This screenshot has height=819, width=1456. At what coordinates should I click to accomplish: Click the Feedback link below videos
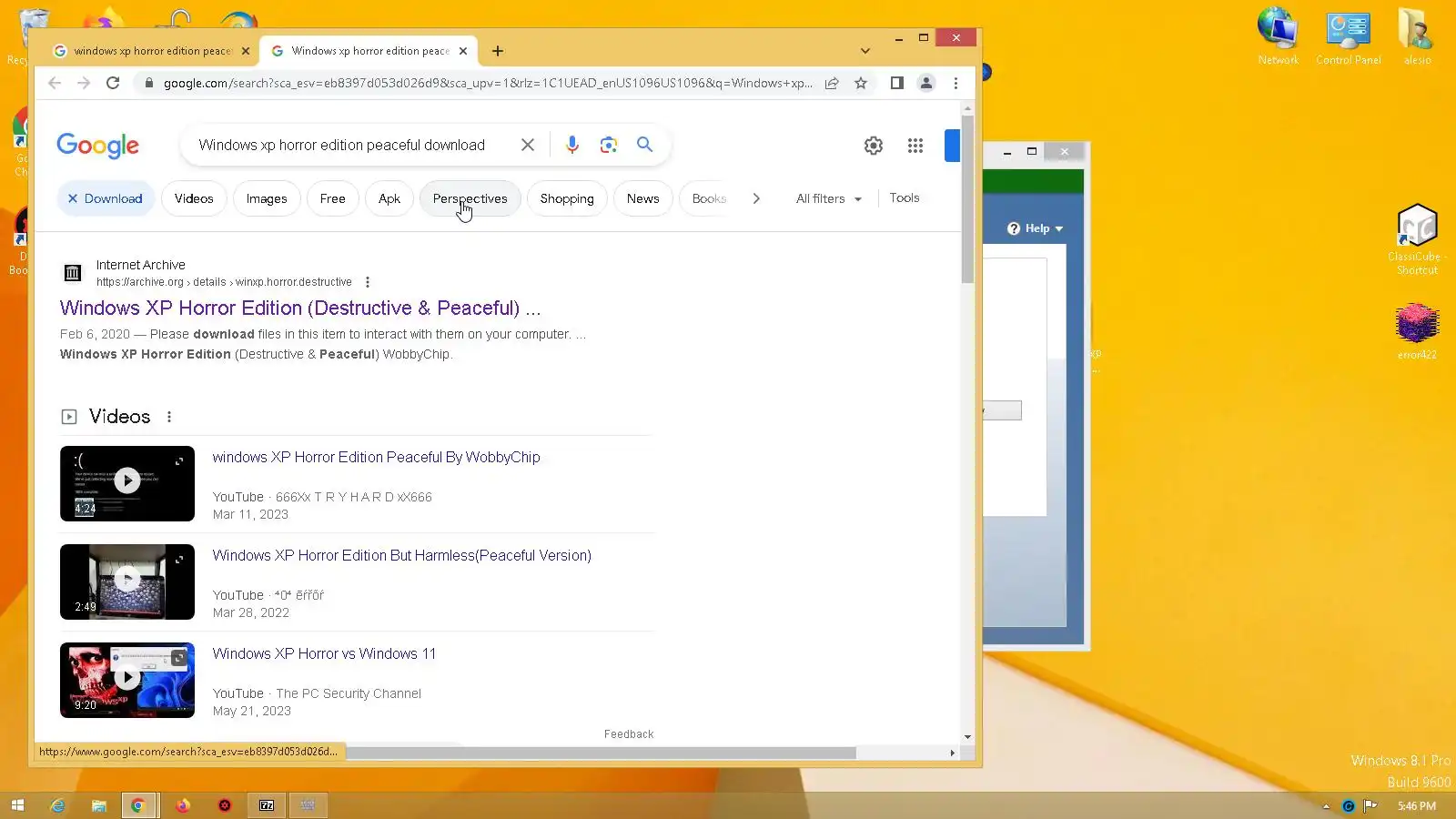[629, 734]
